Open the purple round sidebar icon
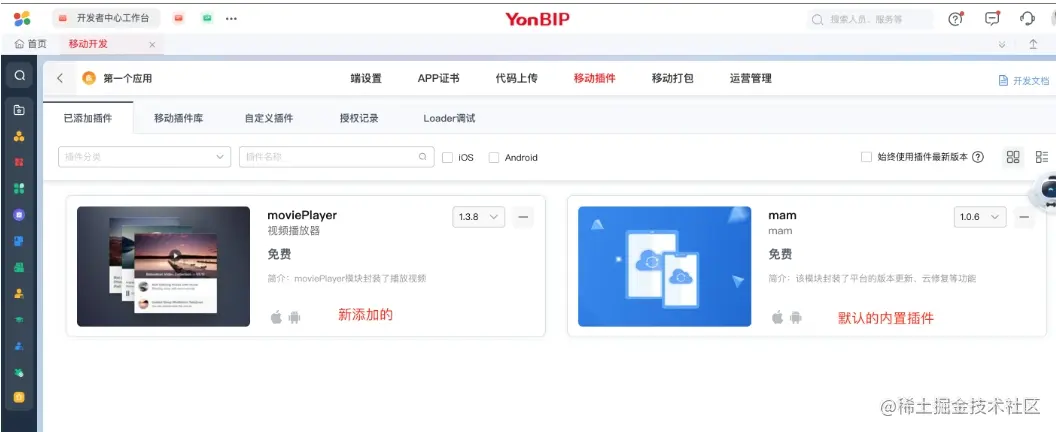 pos(20,215)
